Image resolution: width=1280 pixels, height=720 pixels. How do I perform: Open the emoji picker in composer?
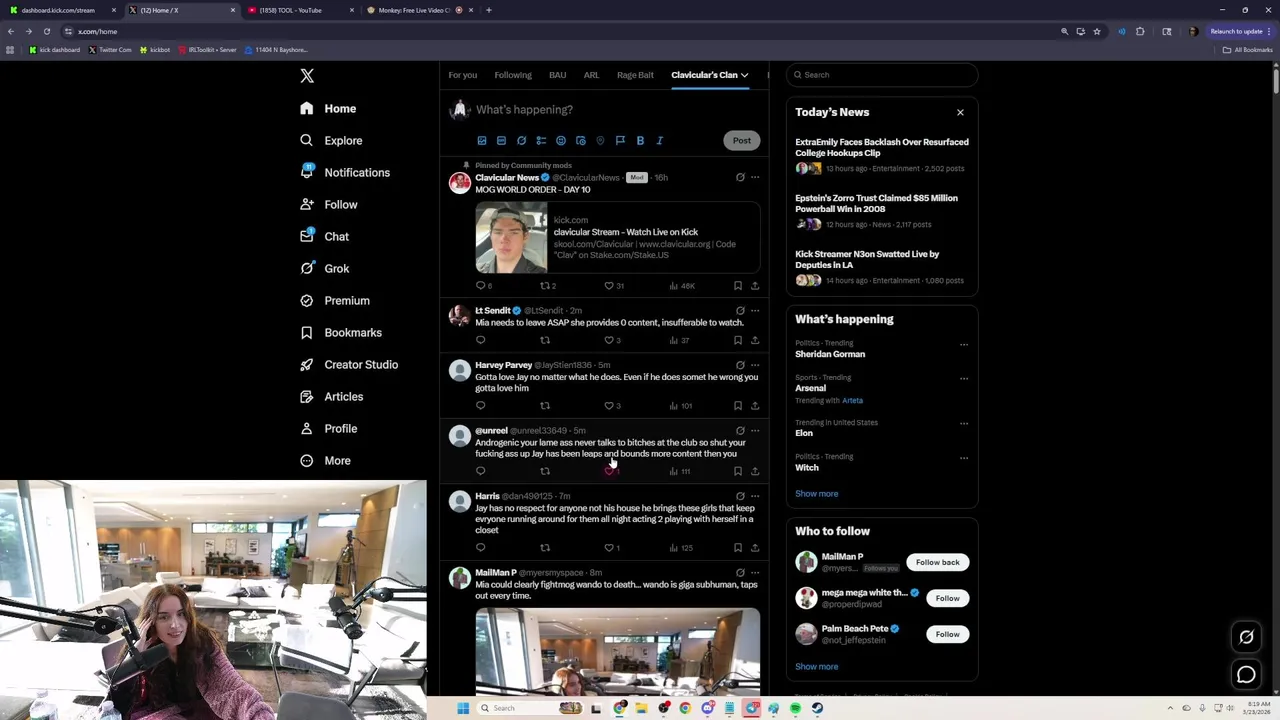tap(561, 141)
